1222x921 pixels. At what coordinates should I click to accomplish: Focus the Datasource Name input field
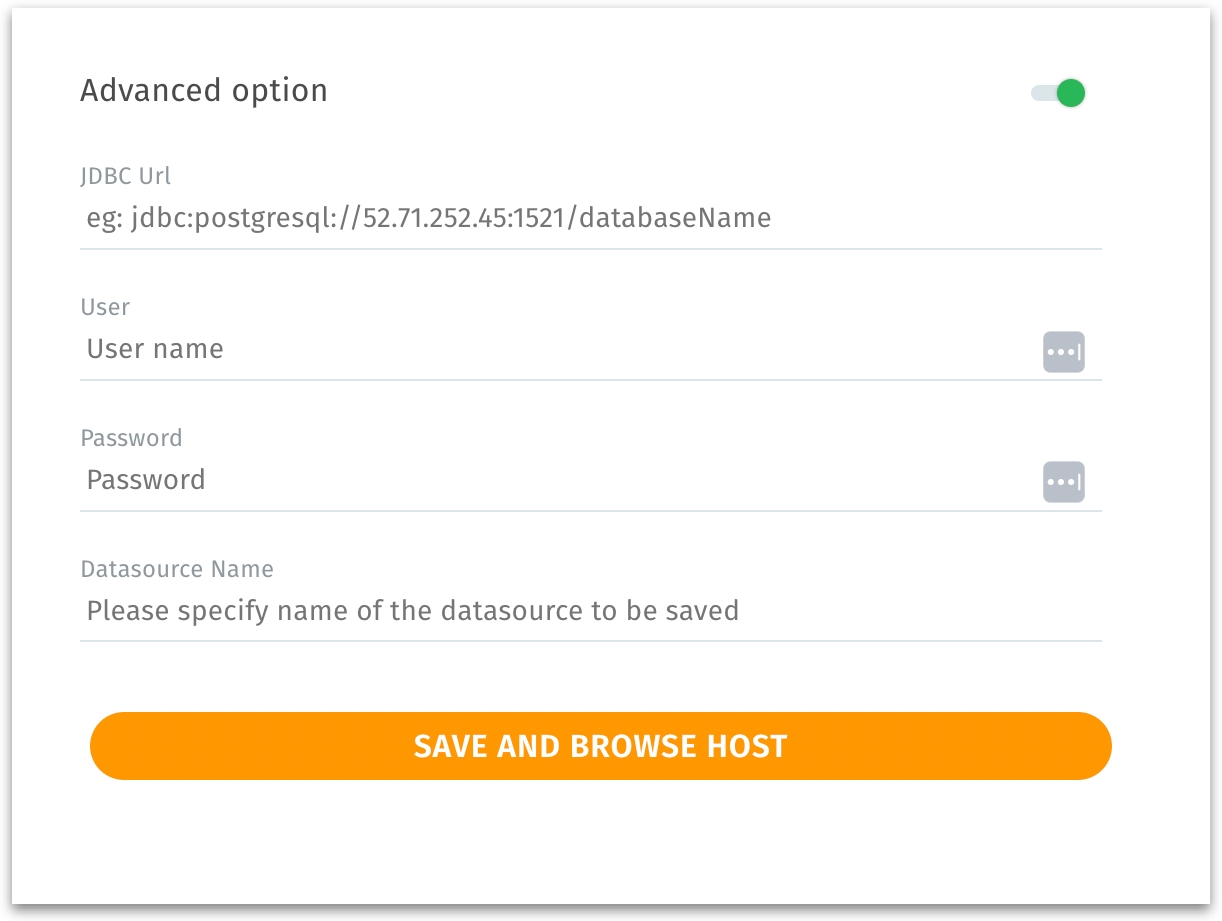pyautogui.click(x=590, y=610)
